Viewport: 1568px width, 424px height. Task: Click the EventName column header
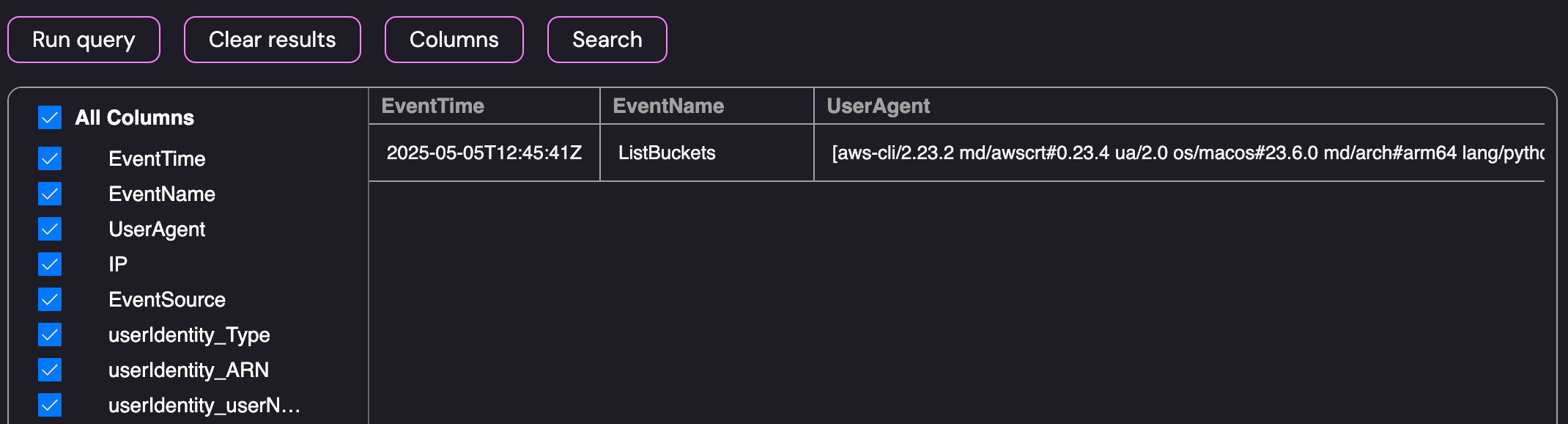668,106
